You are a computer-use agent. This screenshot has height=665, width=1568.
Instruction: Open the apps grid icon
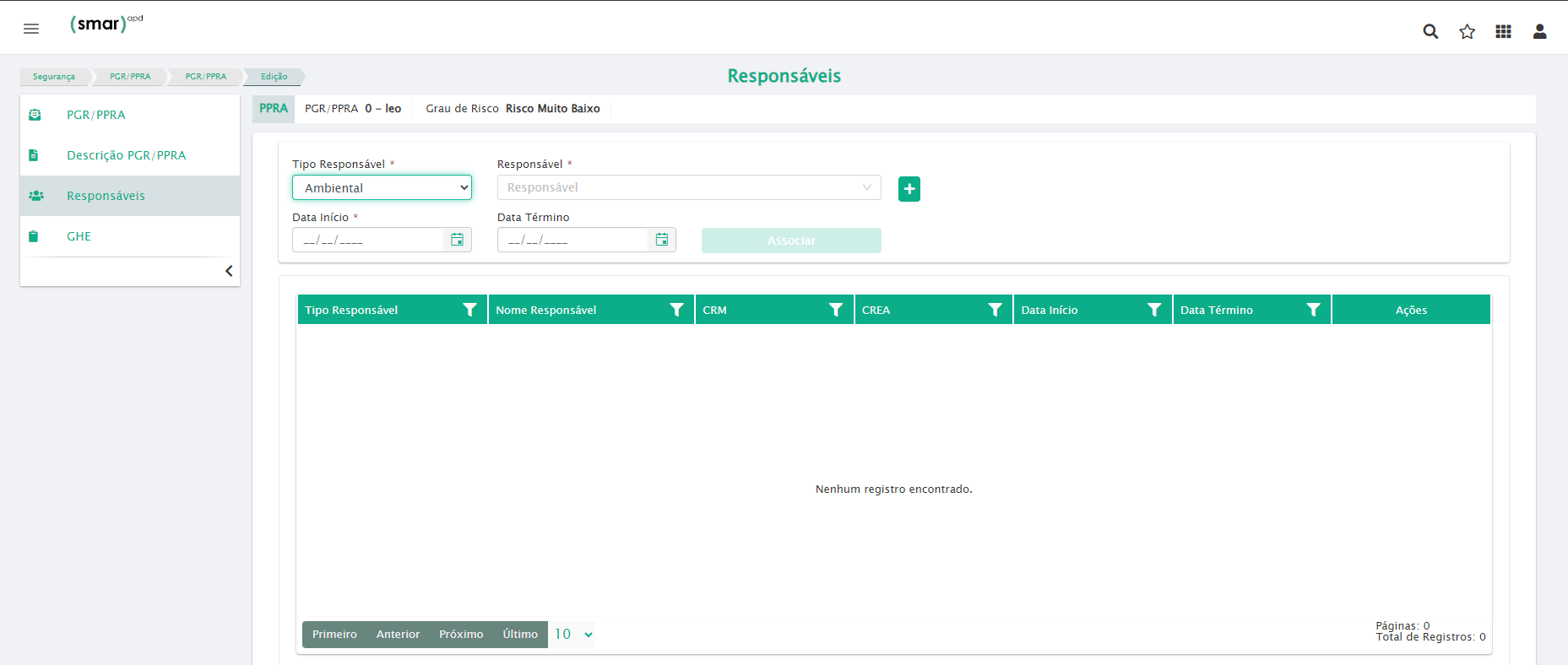click(x=1504, y=31)
